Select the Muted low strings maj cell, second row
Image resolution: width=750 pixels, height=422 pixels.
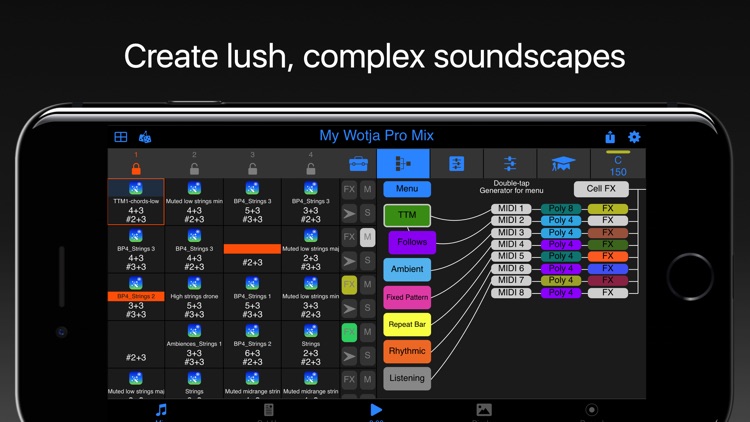[x=311, y=249]
